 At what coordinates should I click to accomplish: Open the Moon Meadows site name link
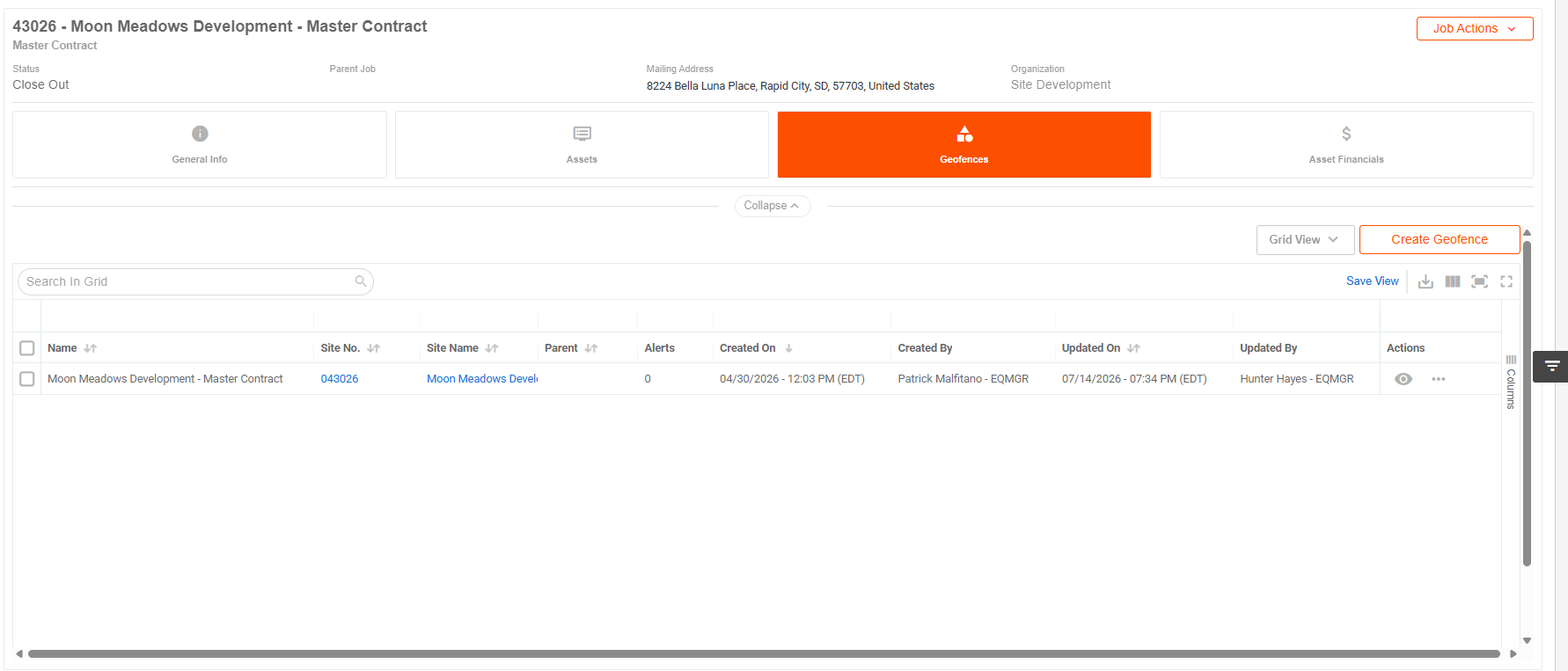point(482,379)
